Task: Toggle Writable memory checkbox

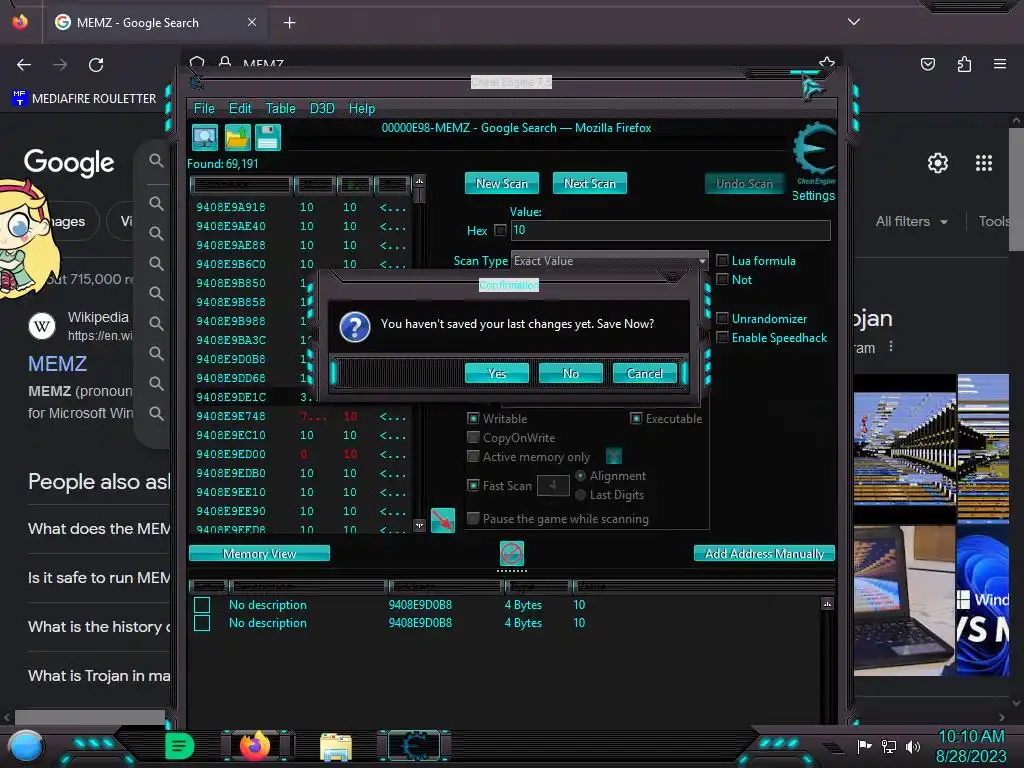Action: 473,418
